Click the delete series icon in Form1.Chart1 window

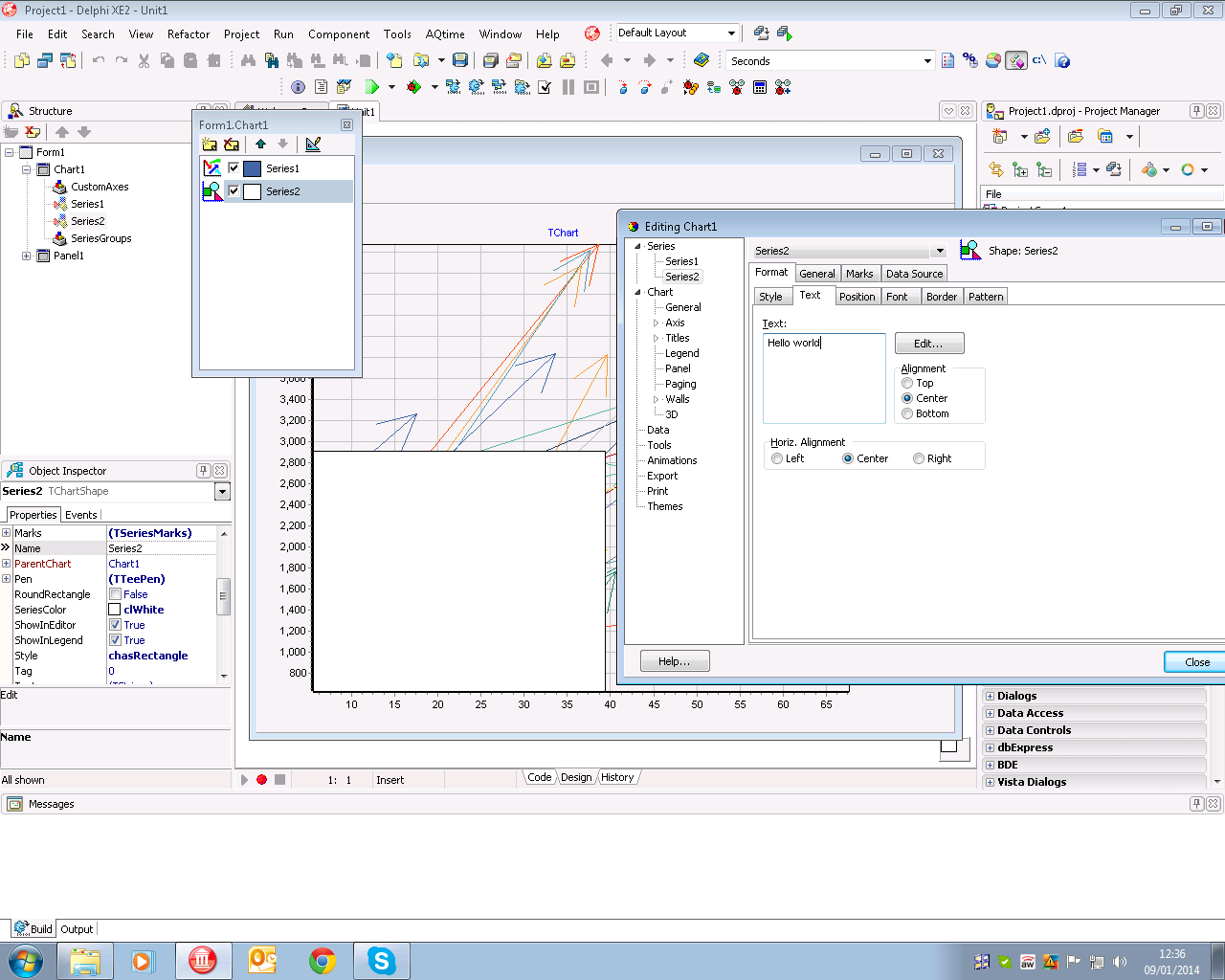pos(232,145)
